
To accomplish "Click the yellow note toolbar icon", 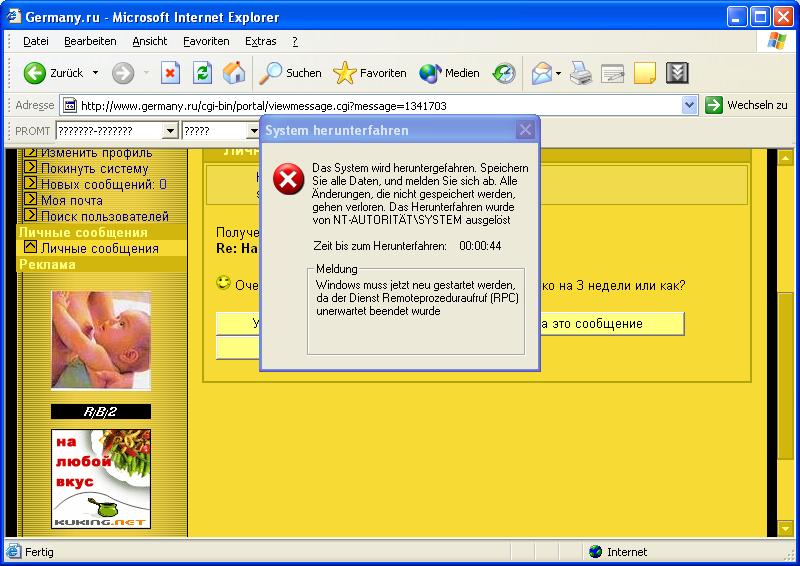I will pyautogui.click(x=645, y=73).
